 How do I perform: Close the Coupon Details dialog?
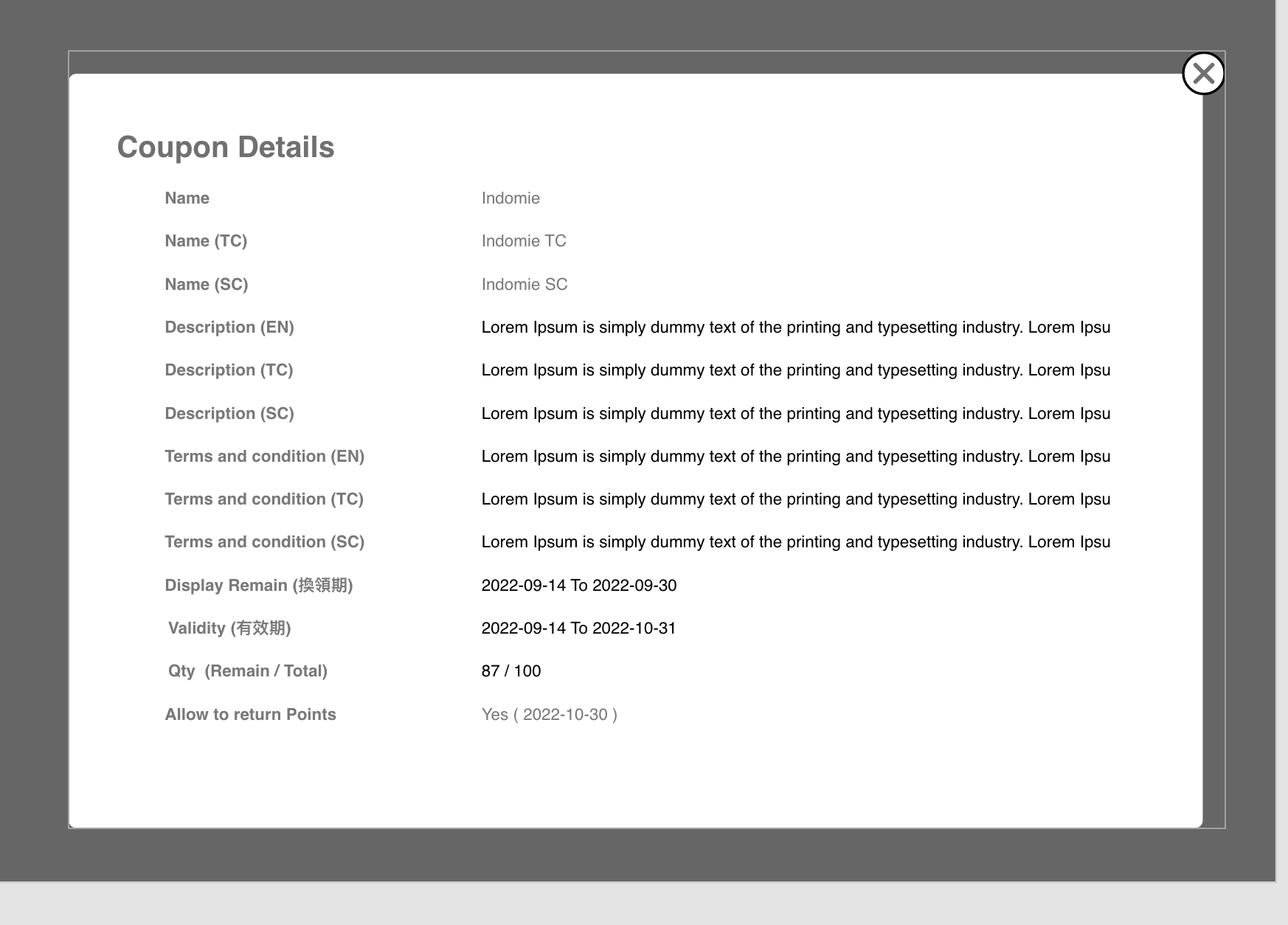[1203, 74]
